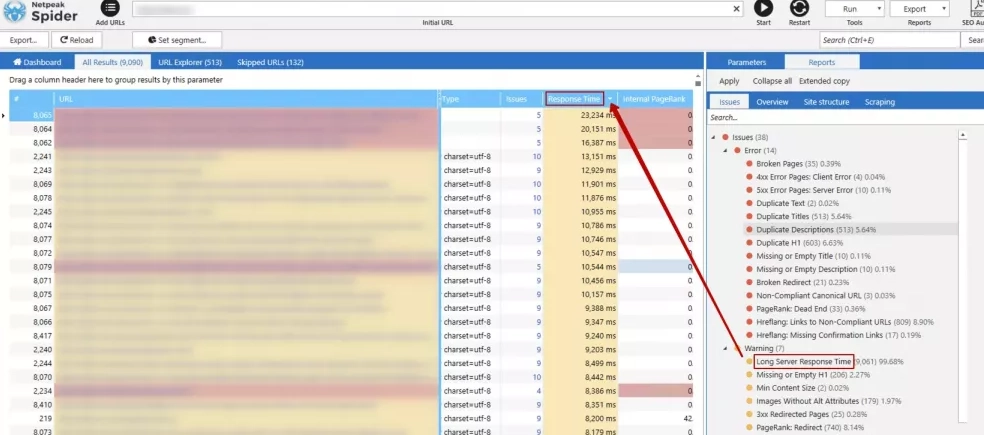Select the Issues sub-tab
Viewport: 984px width, 435px height.
tap(729, 102)
